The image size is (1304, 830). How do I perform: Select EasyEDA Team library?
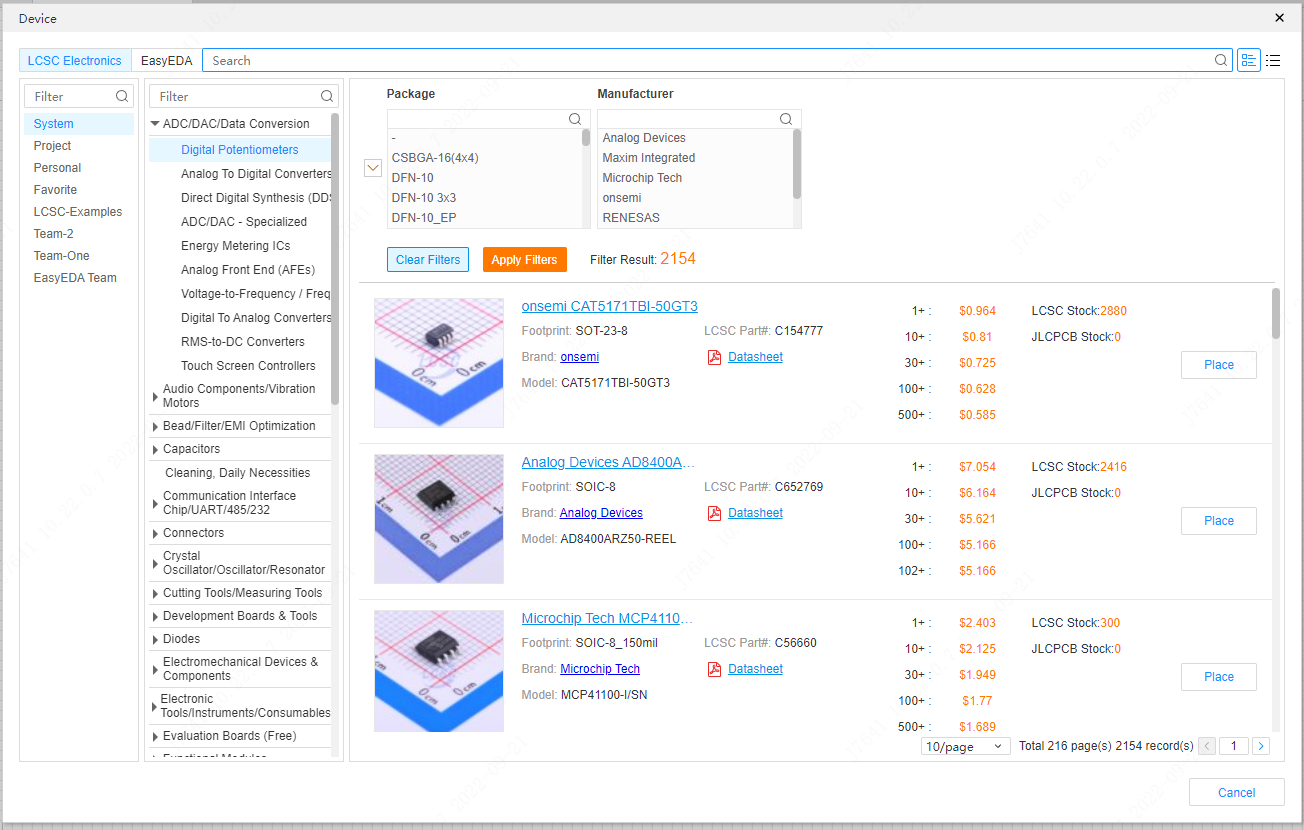[79, 278]
